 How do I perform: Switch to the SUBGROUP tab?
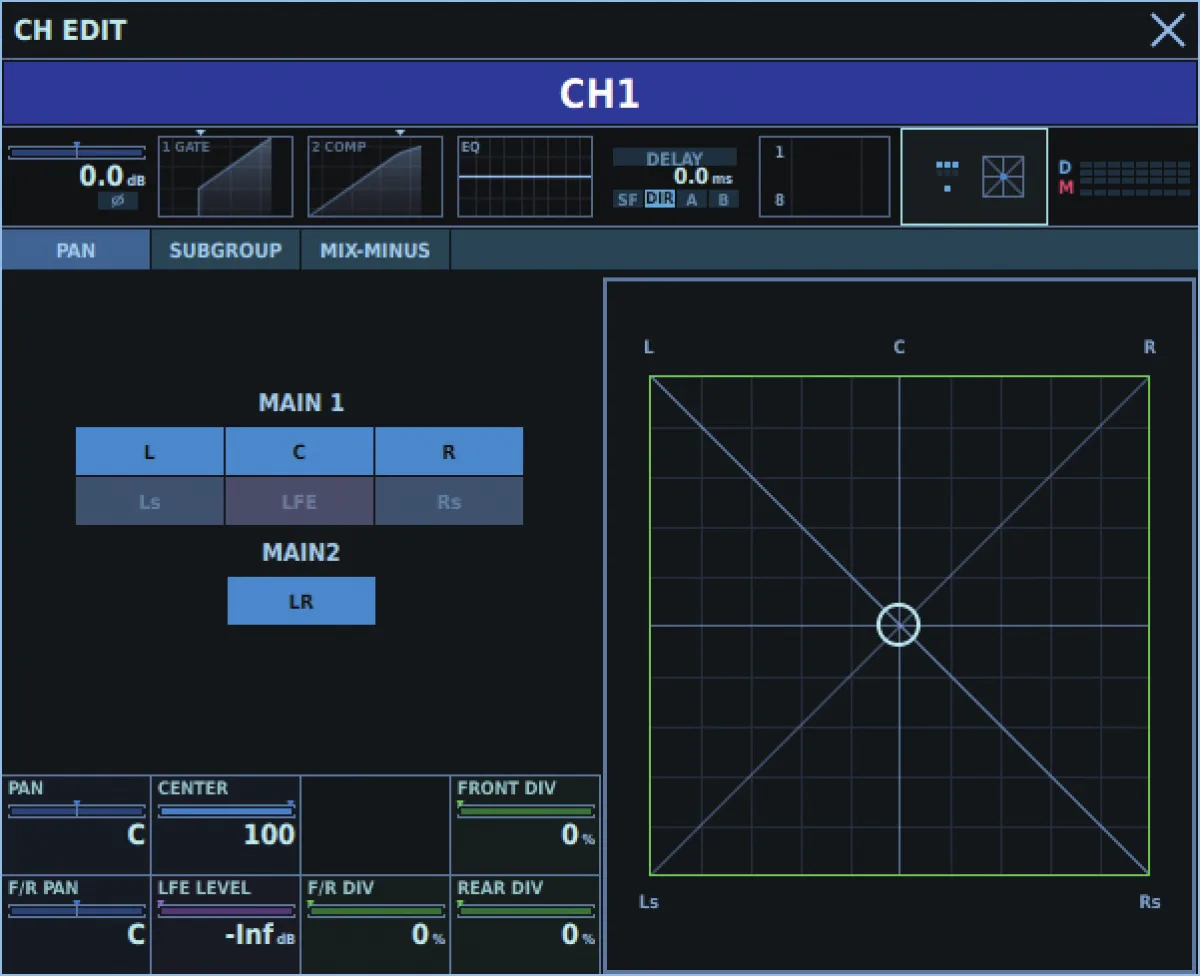pyautogui.click(x=225, y=250)
